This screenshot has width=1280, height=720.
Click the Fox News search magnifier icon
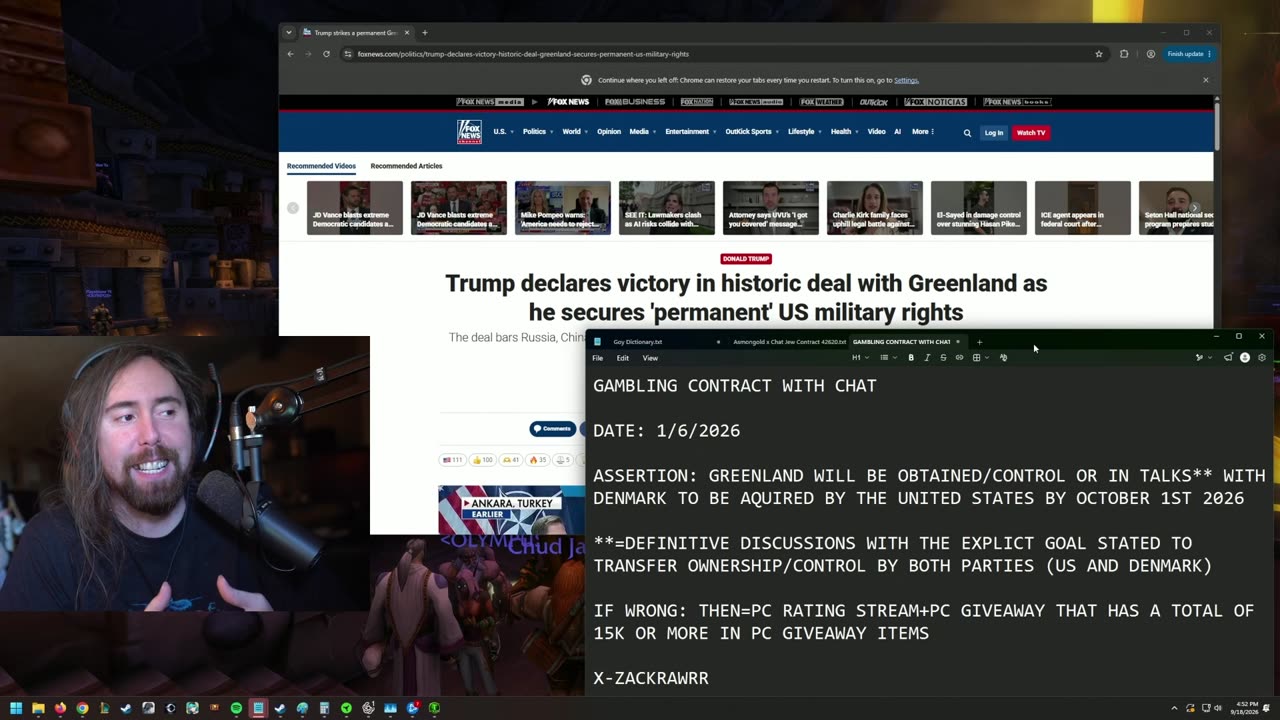(967, 132)
